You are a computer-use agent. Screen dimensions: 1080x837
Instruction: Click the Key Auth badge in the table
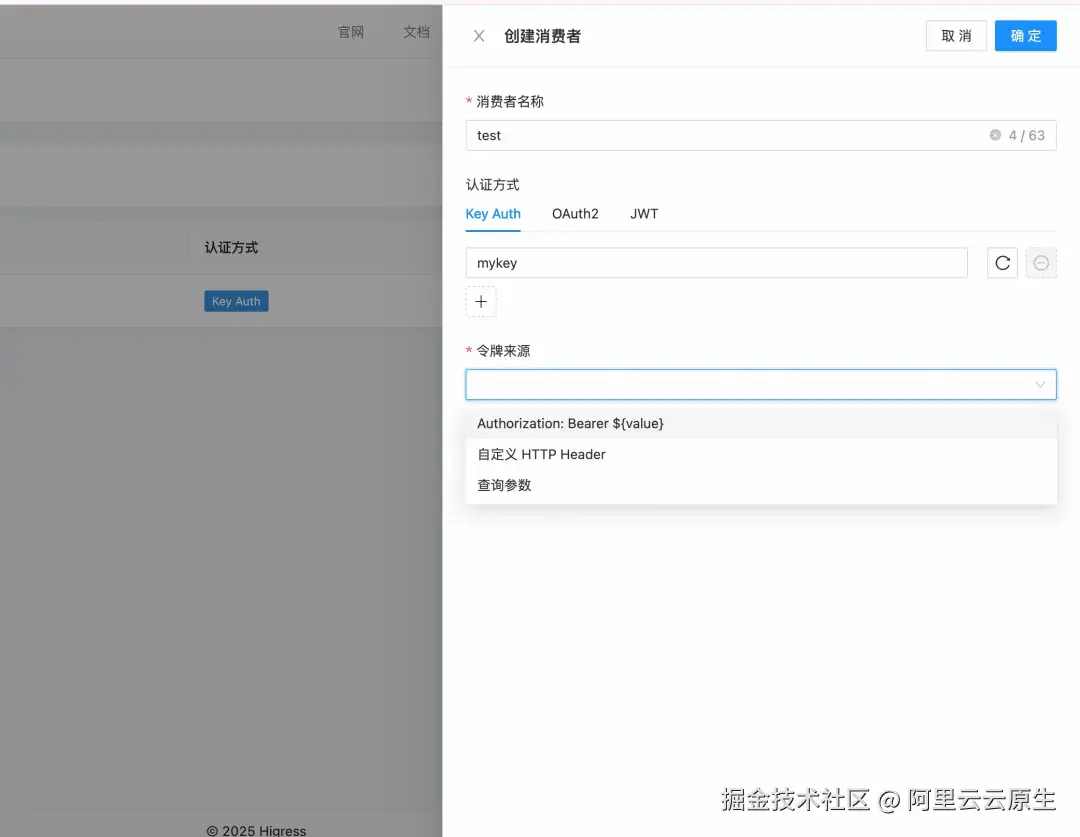click(236, 301)
